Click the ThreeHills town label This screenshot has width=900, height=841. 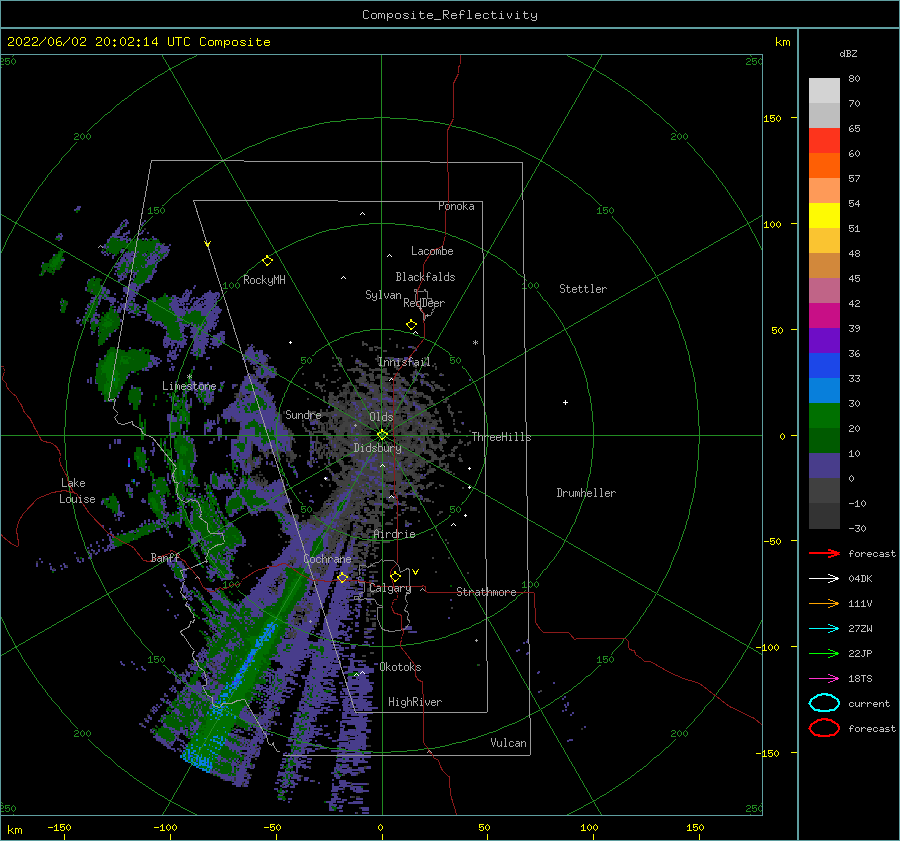click(501, 437)
